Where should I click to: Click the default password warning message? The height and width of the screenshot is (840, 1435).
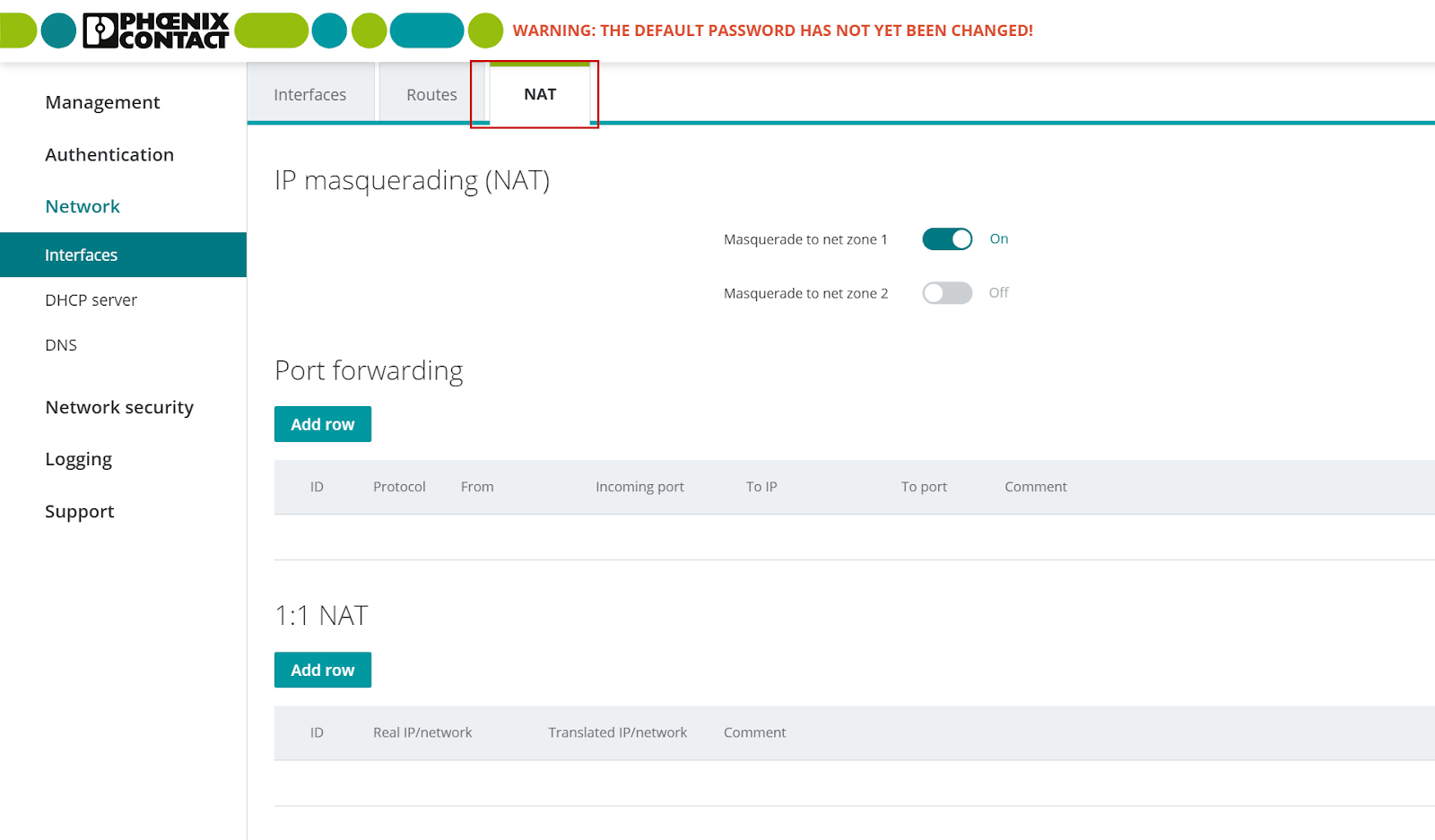pyautogui.click(x=772, y=30)
